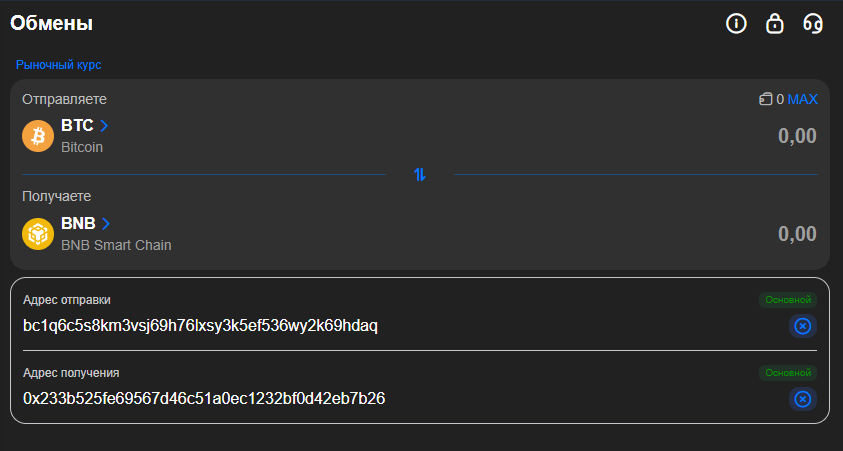Swap currencies with the arrows icon
This screenshot has width=843, height=451.
420,175
